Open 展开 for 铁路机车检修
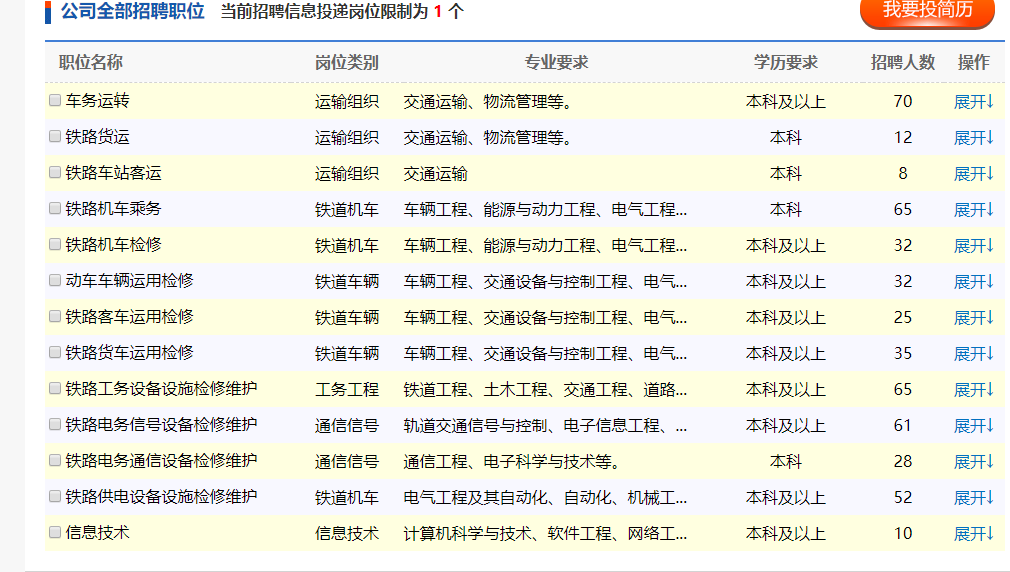 pyautogui.click(x=973, y=246)
